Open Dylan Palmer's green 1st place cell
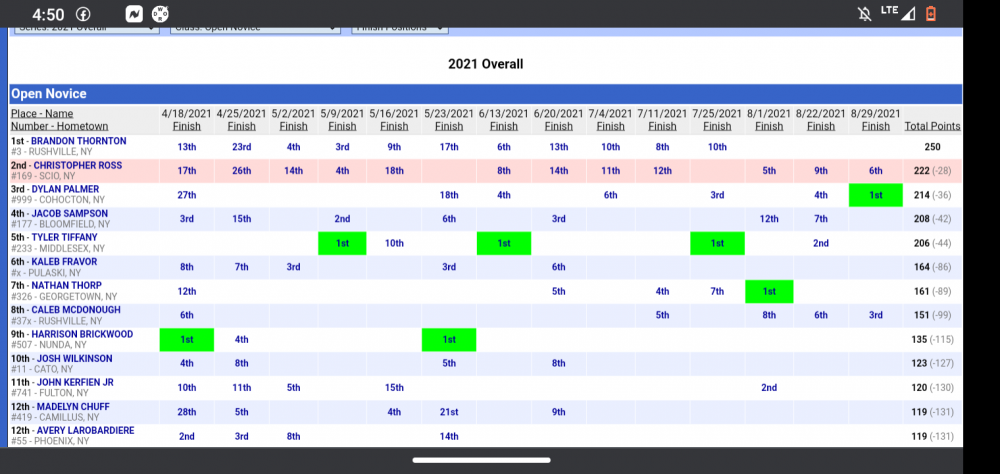 tap(876, 195)
